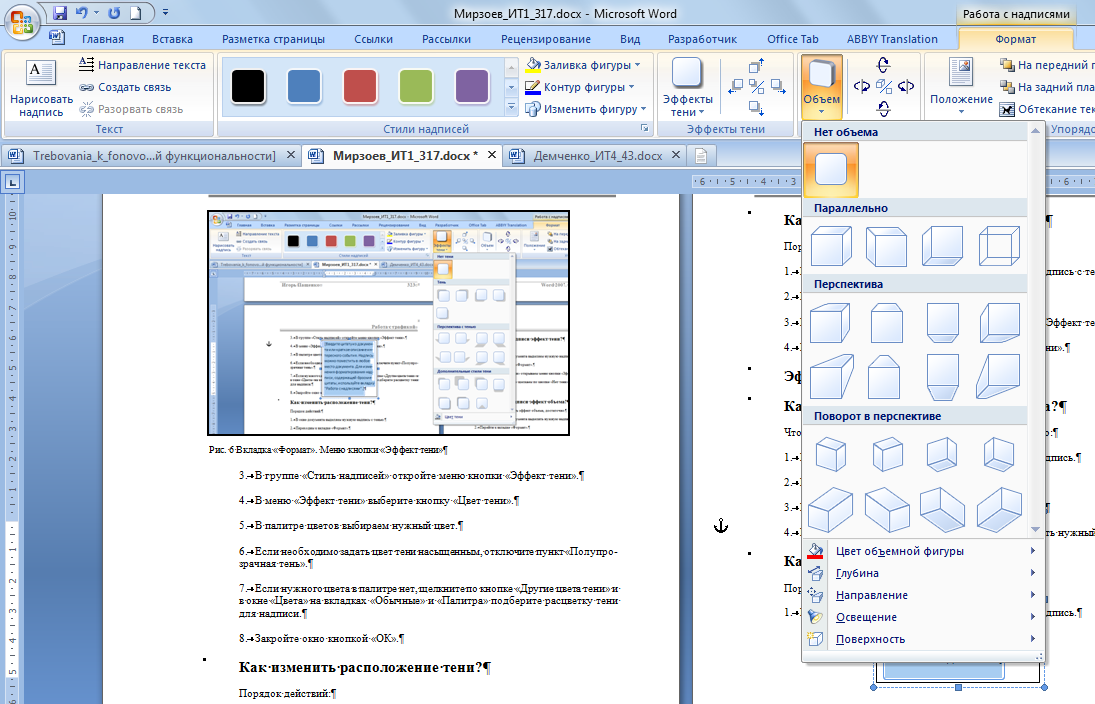Open the Положение position dropdown

[x=961, y=87]
